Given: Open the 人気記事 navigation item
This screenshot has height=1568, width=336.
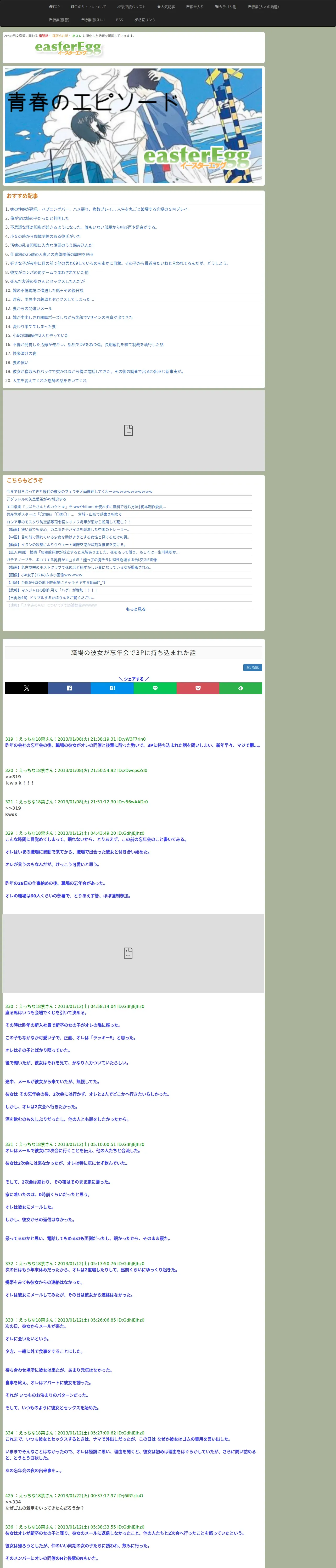Looking at the screenshot, I should [166, 7].
